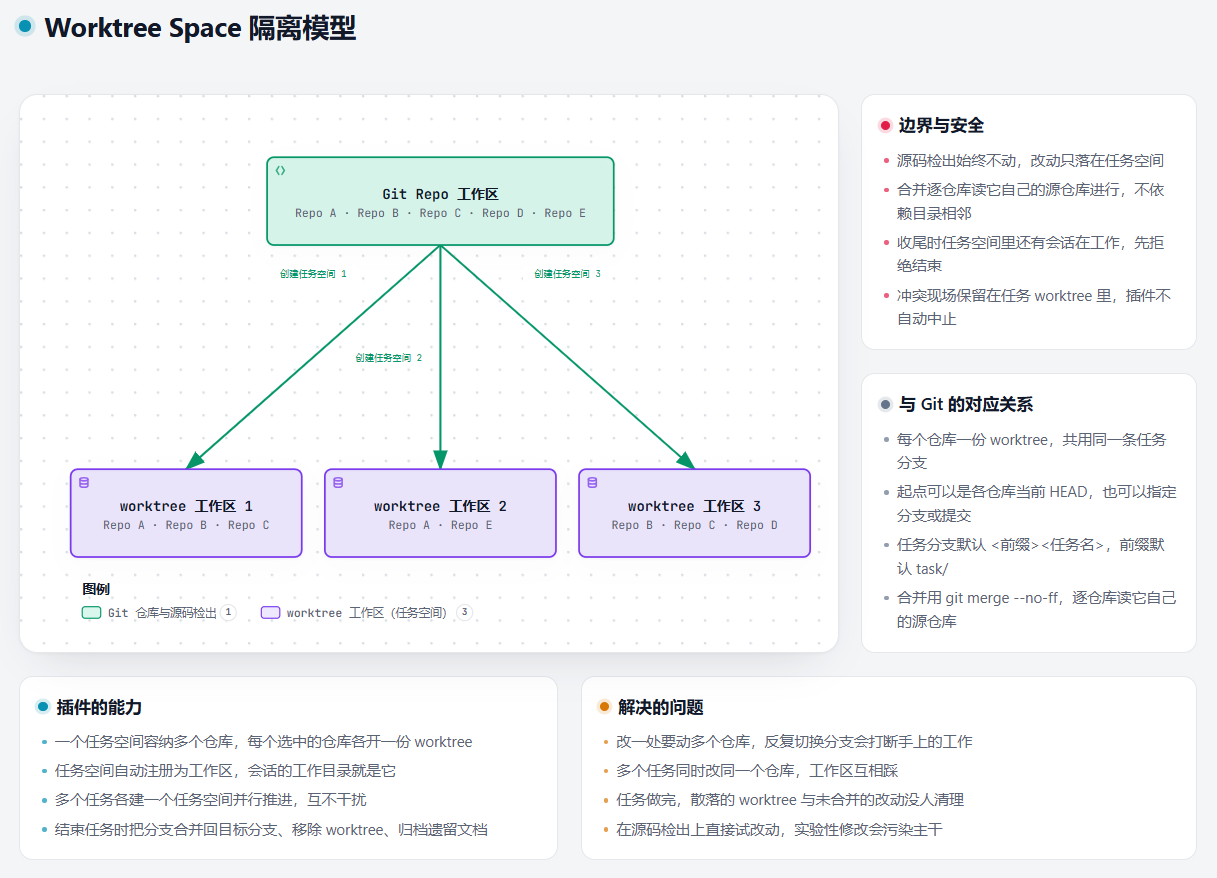Click the code icon in Git Repo node

[x=281, y=171]
